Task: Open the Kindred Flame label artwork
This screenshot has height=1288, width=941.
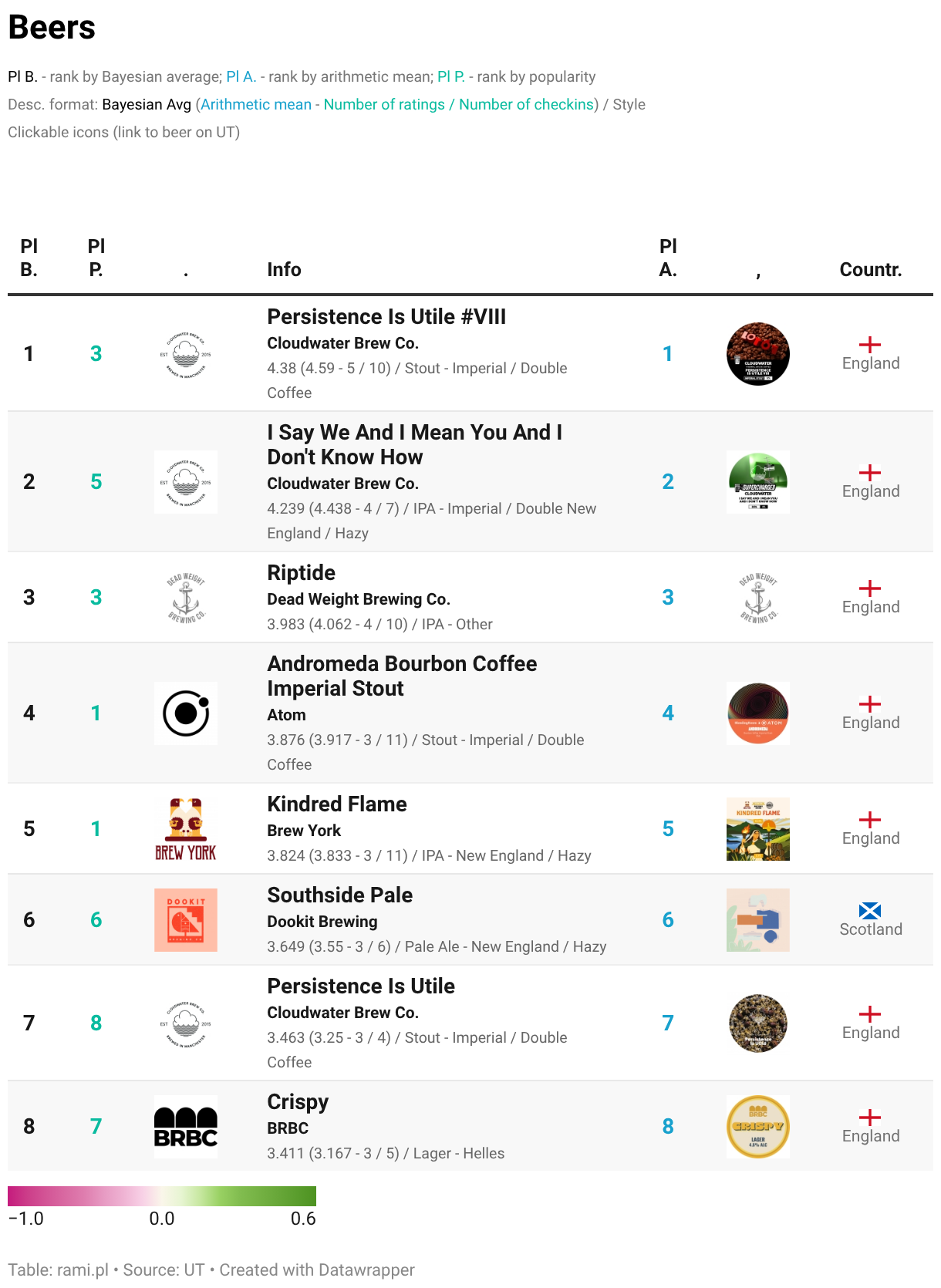Action: (x=758, y=829)
